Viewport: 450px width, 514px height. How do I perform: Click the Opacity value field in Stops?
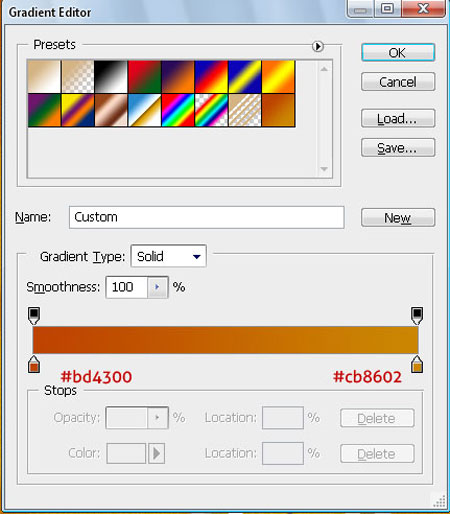coord(127,418)
